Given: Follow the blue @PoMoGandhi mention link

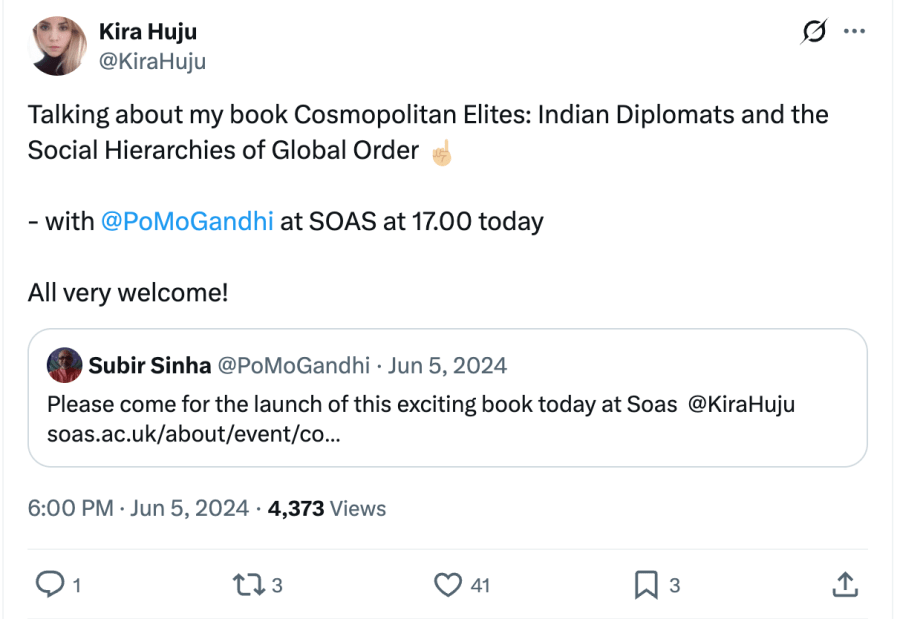Looking at the screenshot, I should [x=187, y=221].
